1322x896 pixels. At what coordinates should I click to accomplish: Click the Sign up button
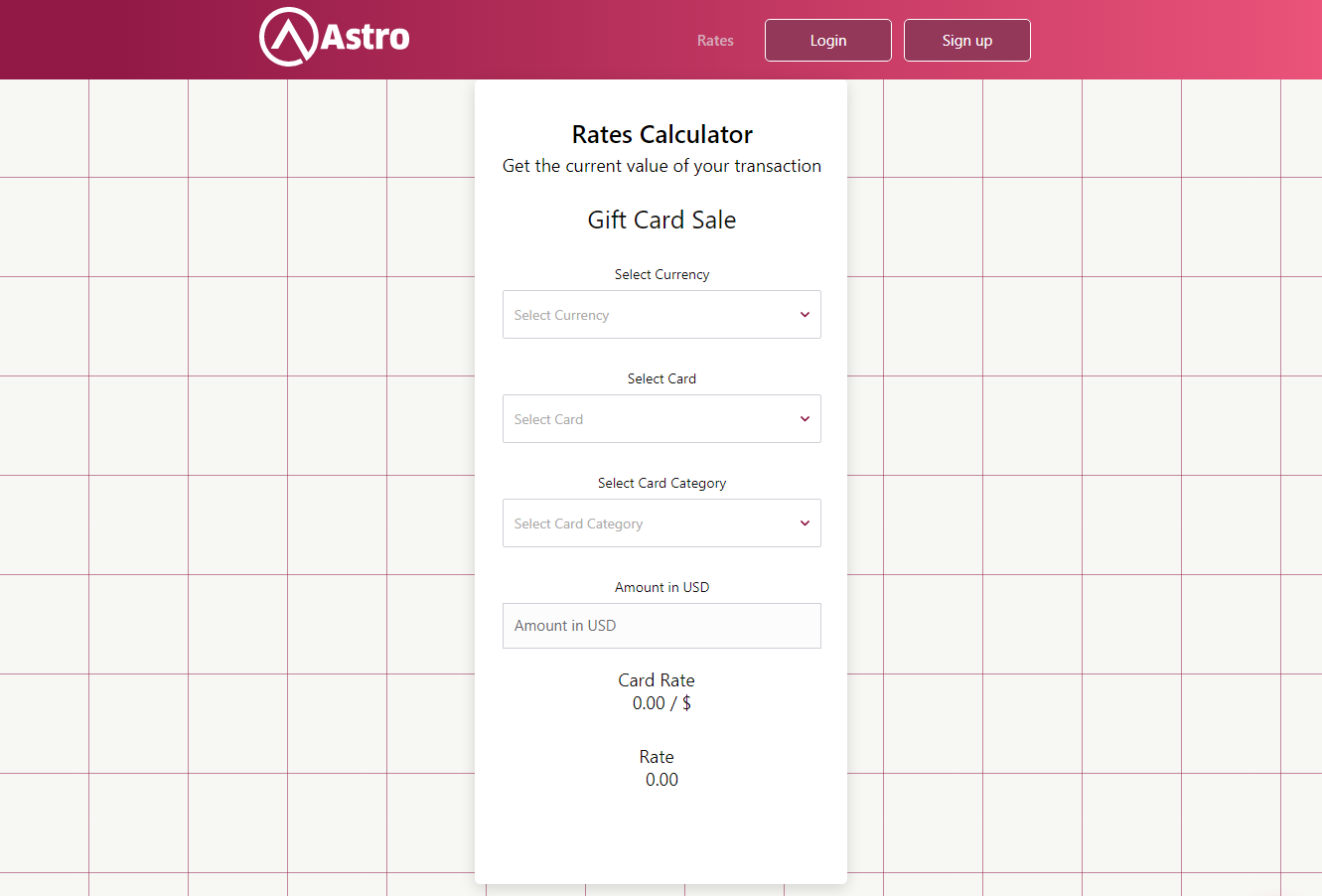coord(967,41)
